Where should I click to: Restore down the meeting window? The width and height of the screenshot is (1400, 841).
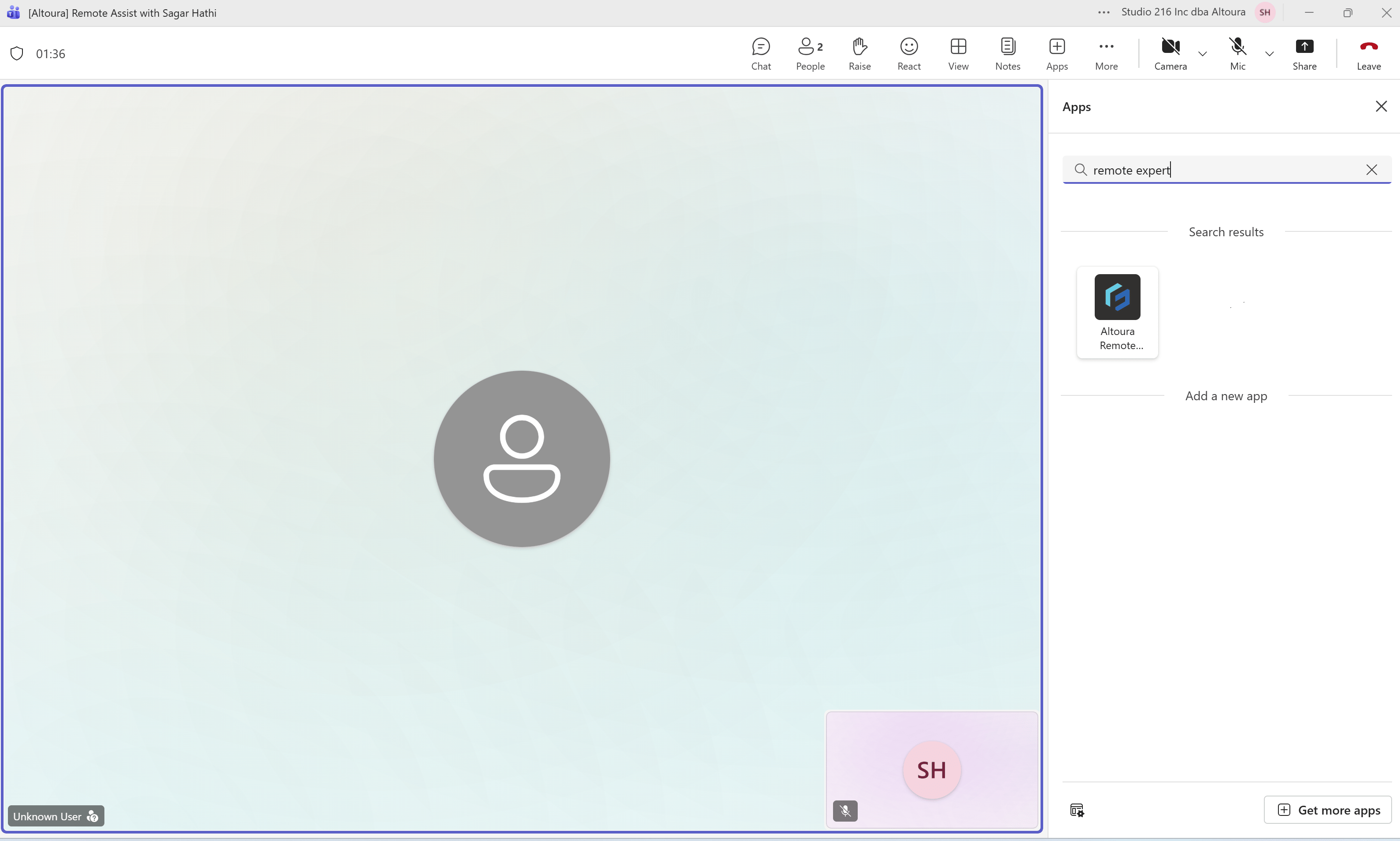(1347, 12)
